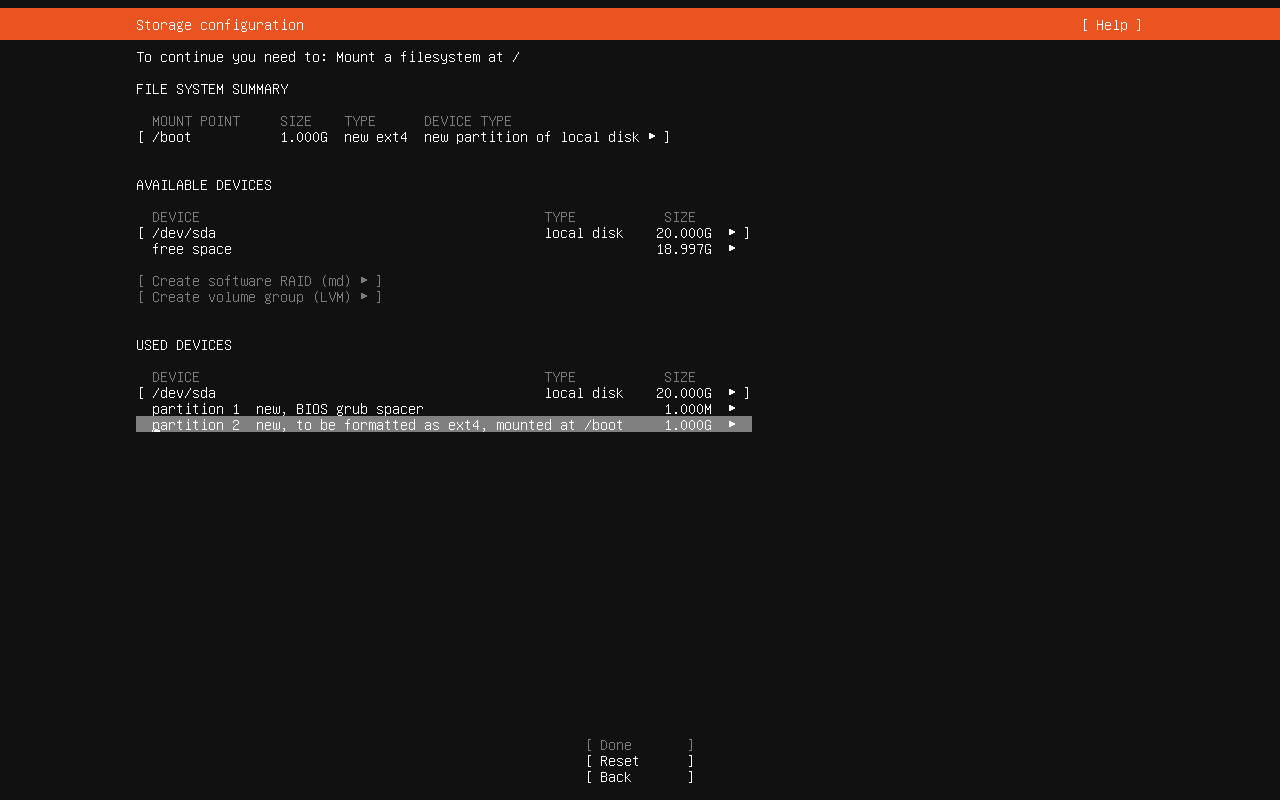This screenshot has height=800, width=1280.
Task: Select the free space entry label
Action: [x=192, y=249]
